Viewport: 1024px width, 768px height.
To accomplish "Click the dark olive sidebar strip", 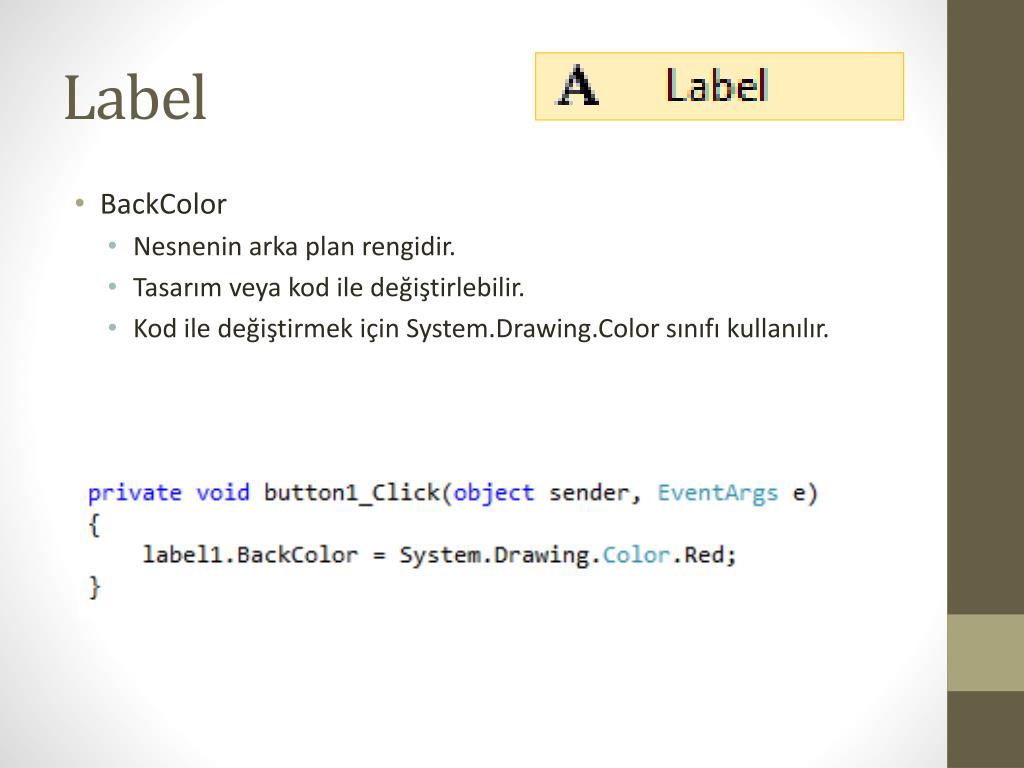I will click(x=985, y=307).
